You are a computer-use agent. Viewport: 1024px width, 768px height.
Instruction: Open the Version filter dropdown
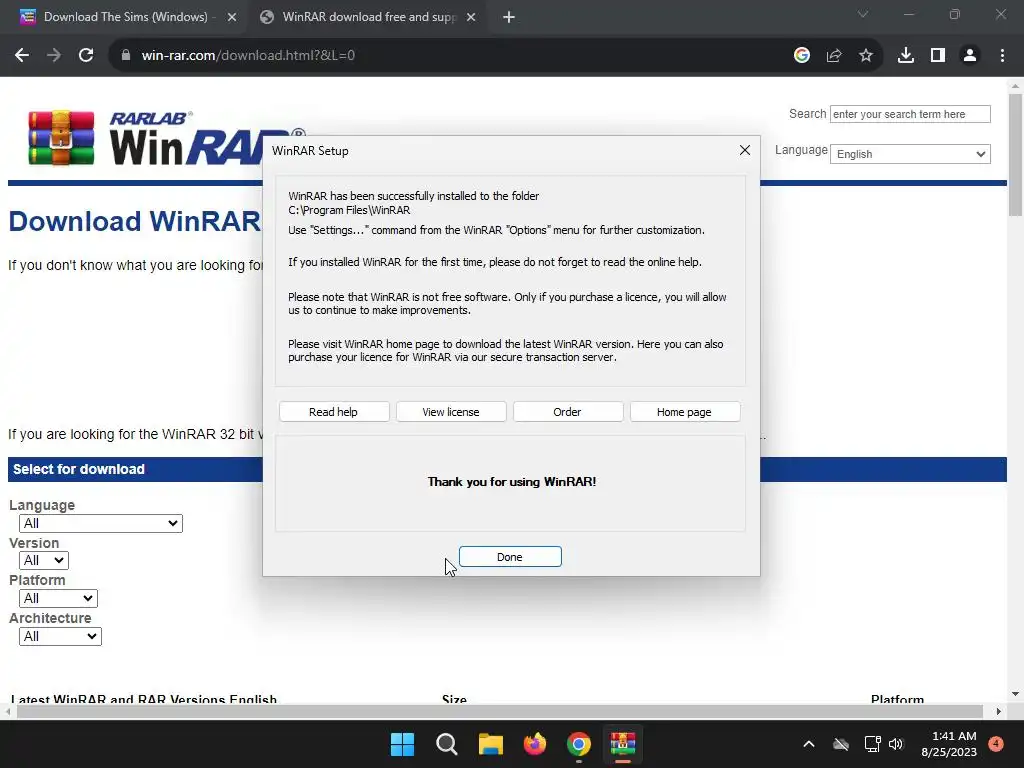pyautogui.click(x=44, y=560)
